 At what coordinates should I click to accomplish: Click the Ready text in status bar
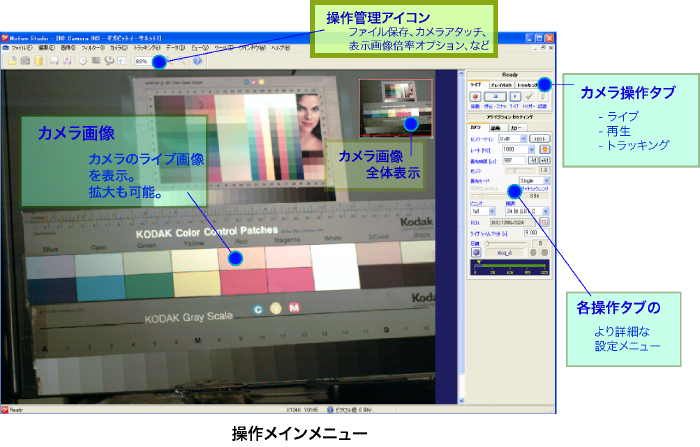coord(16,409)
